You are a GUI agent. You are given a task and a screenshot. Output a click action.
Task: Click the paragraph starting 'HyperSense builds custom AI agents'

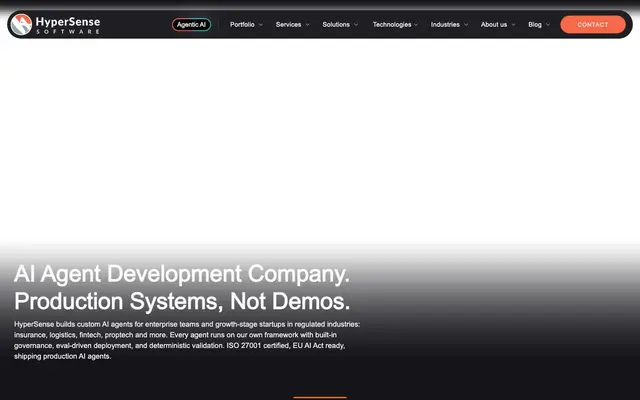187,340
